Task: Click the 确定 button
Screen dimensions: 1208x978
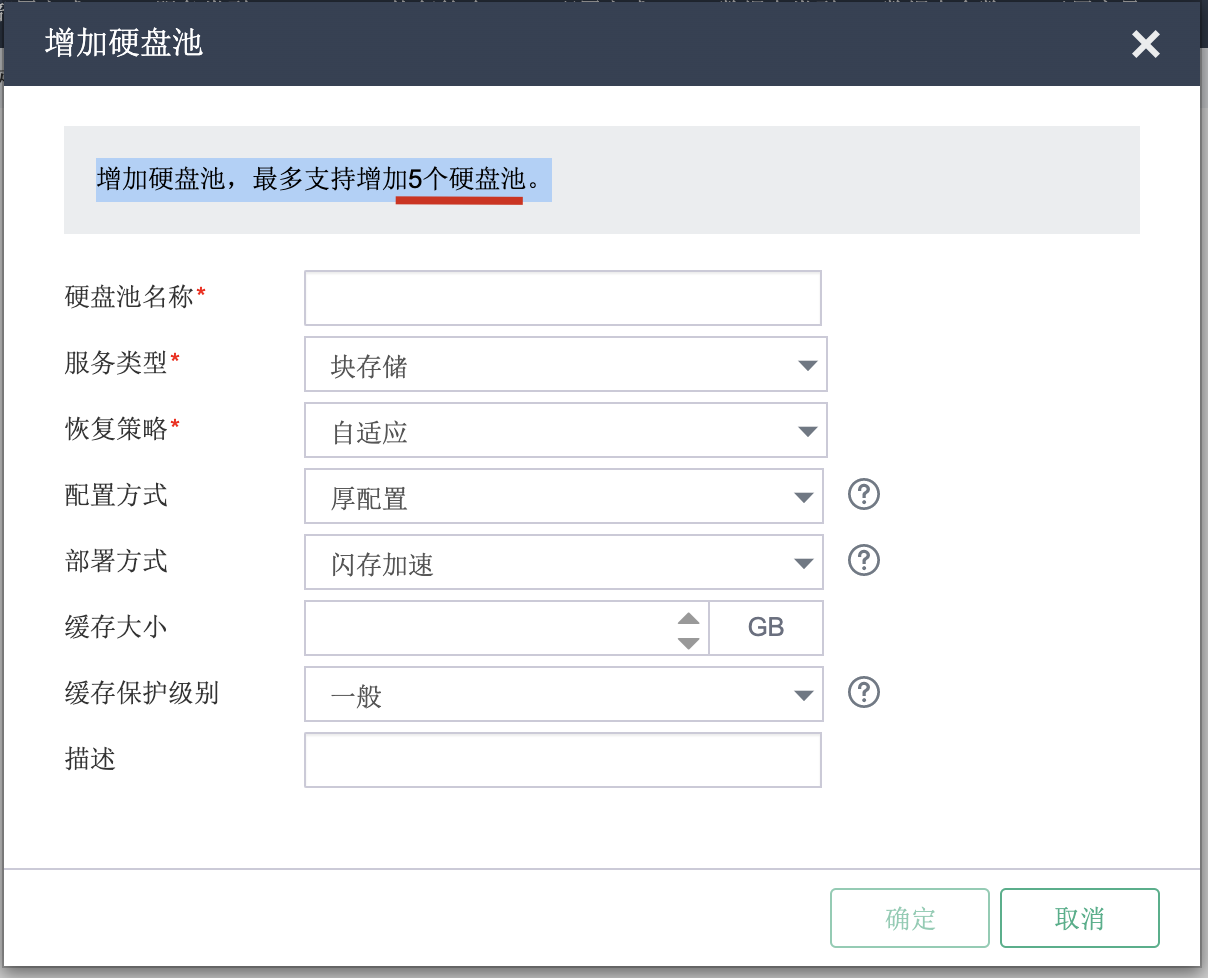Action: (x=909, y=918)
